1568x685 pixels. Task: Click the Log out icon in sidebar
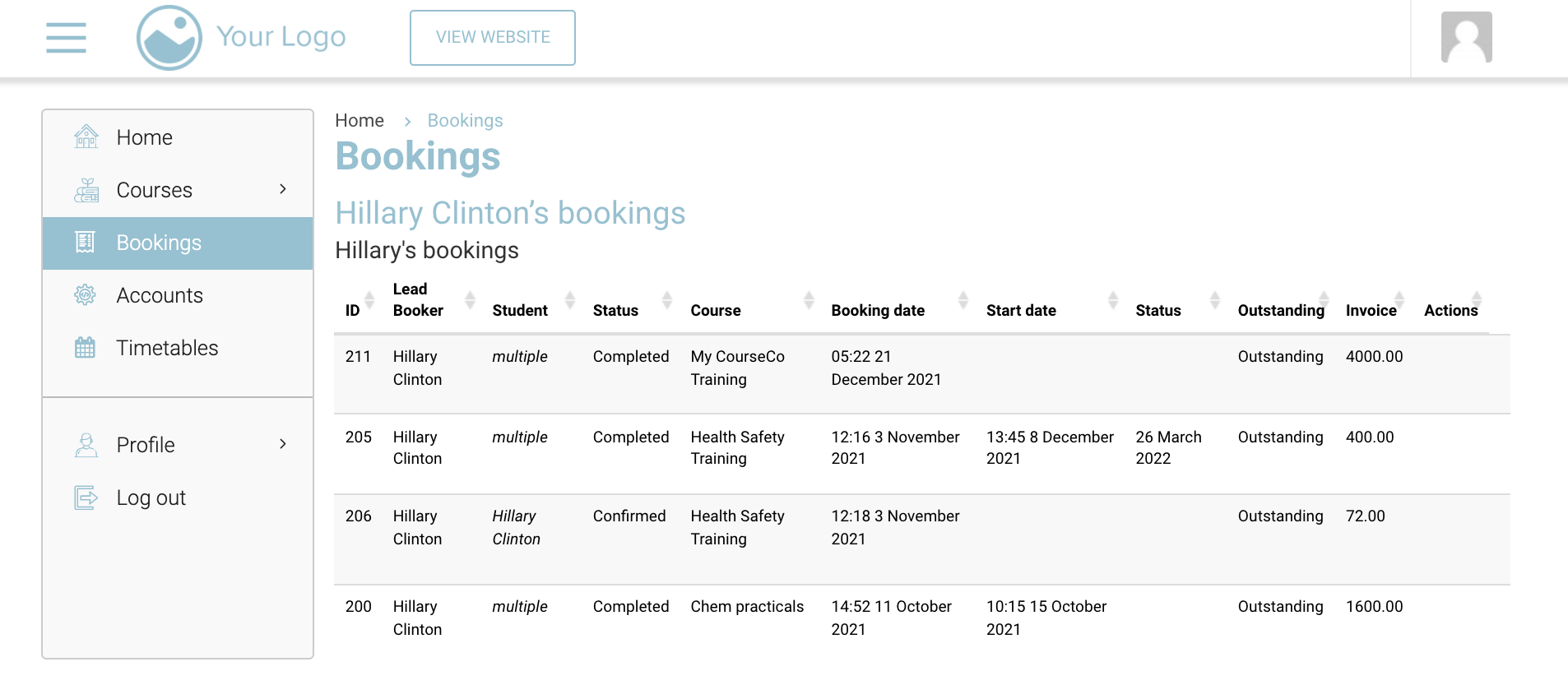(86, 498)
